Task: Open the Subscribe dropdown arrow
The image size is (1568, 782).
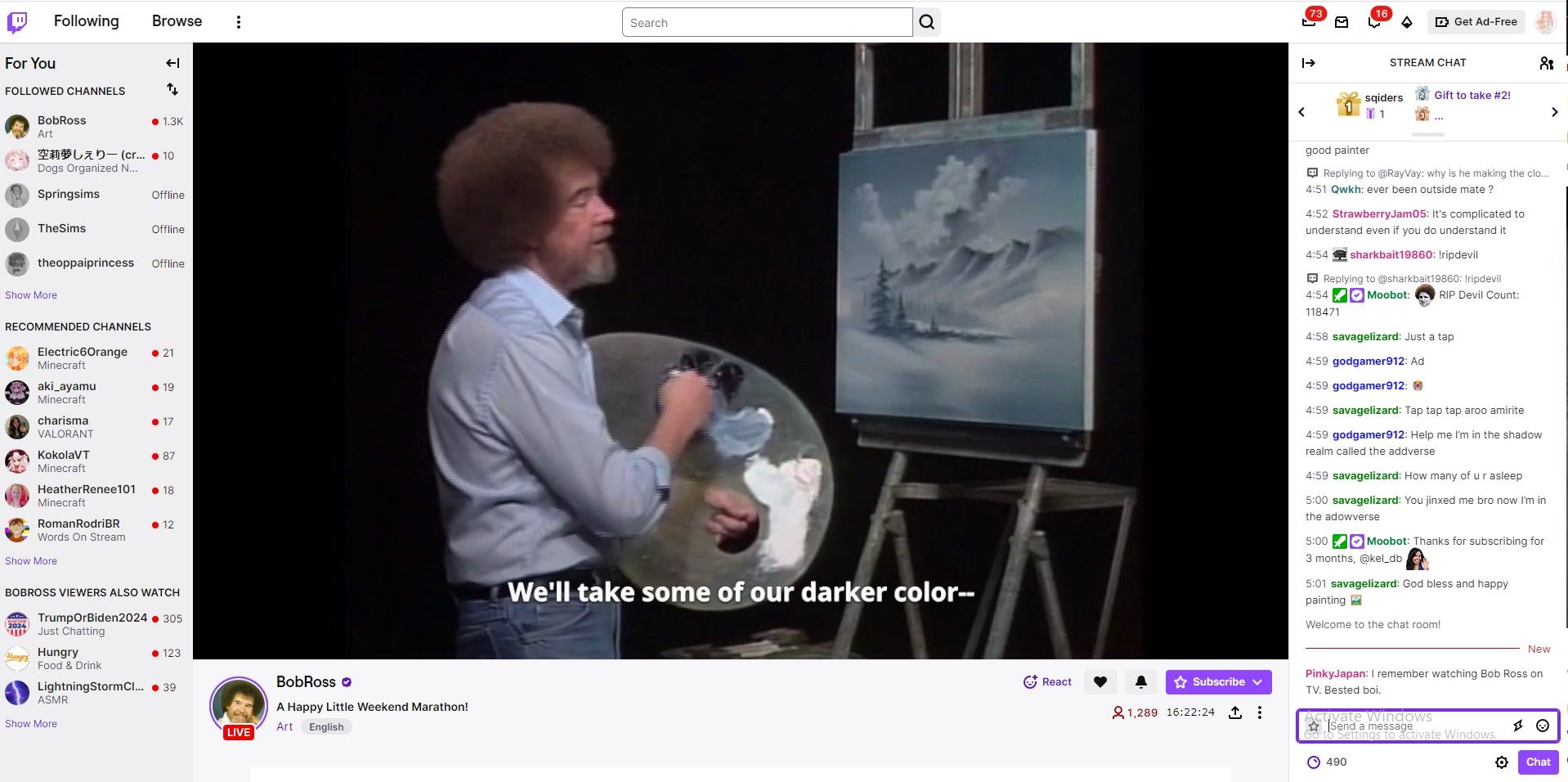Action: 1257,681
